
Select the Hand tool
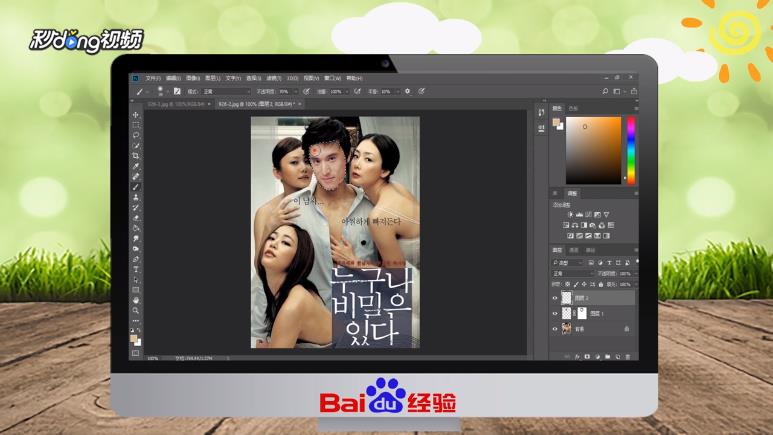136,300
